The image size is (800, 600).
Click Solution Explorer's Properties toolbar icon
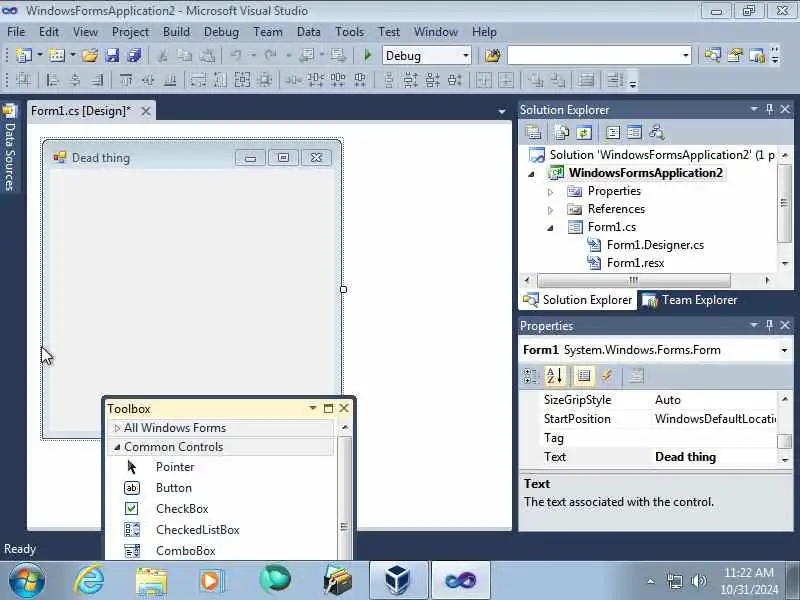[534, 133]
